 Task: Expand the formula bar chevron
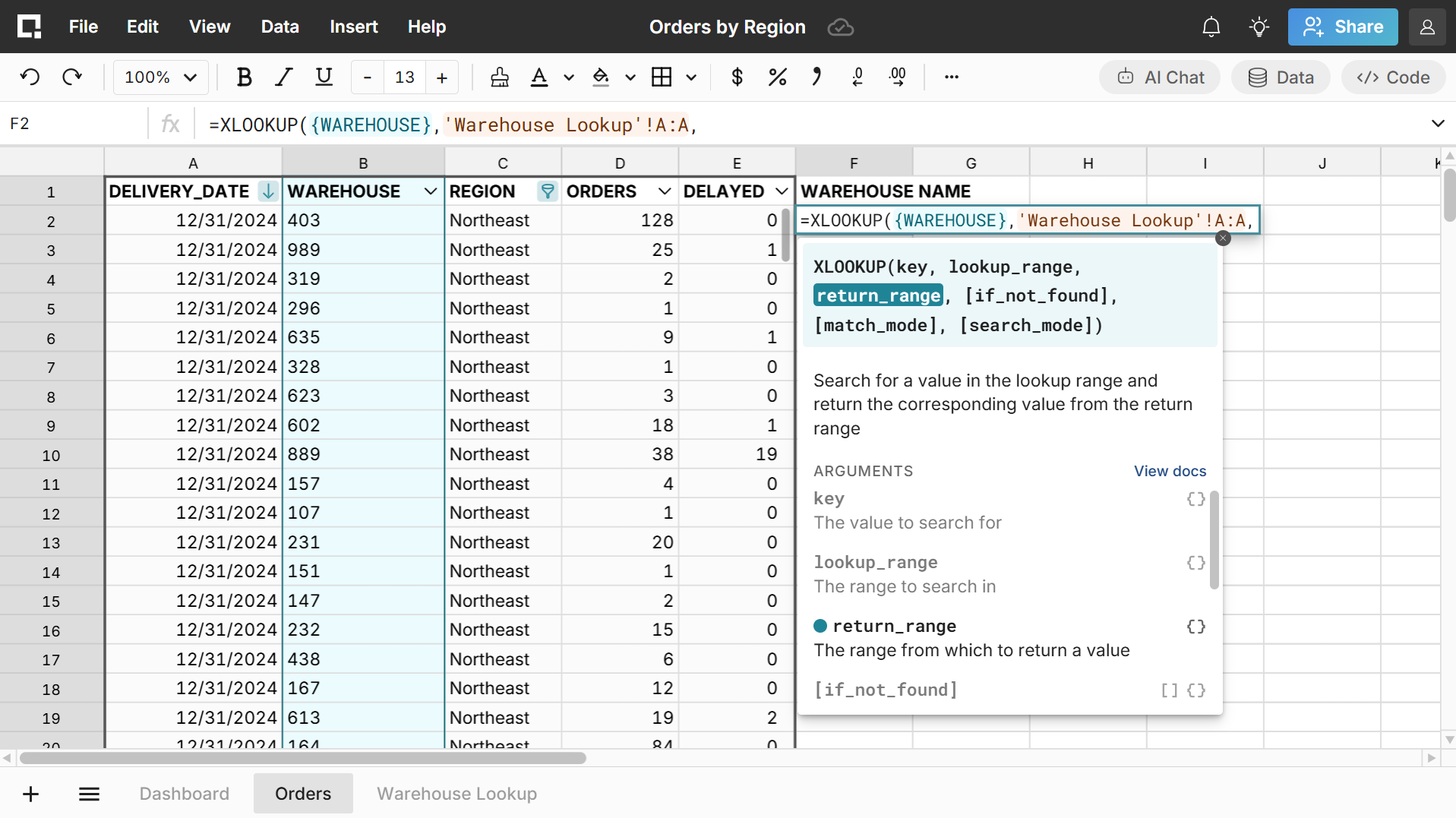click(1437, 124)
